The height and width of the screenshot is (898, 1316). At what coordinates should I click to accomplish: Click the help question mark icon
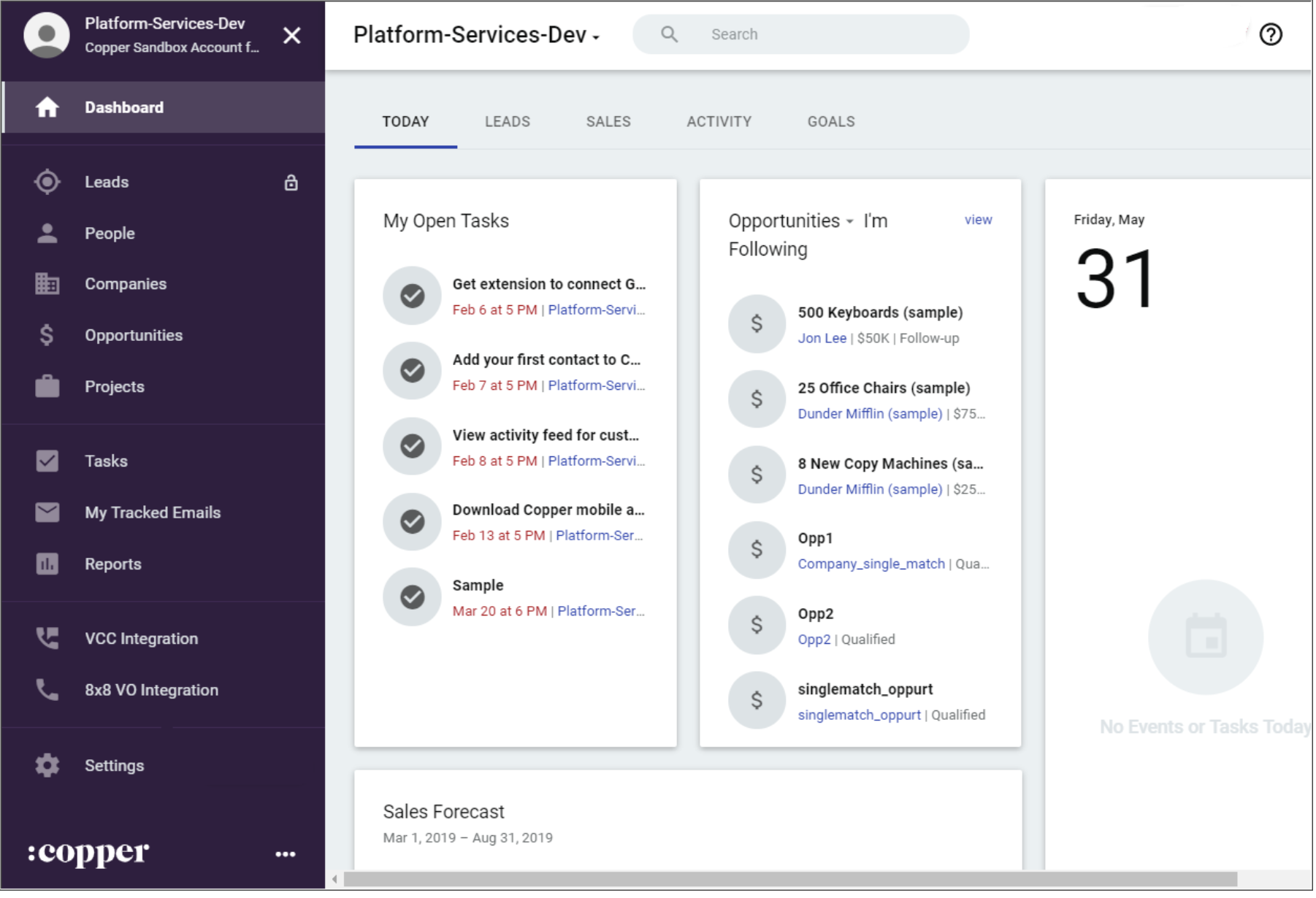(x=1271, y=34)
